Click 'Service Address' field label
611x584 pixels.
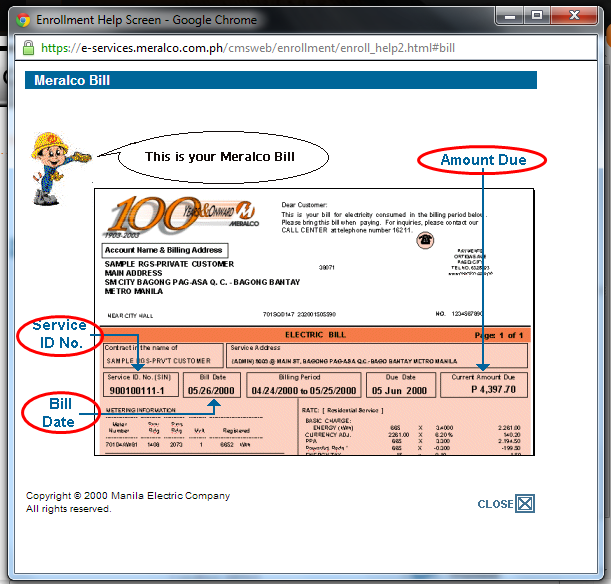point(255,348)
